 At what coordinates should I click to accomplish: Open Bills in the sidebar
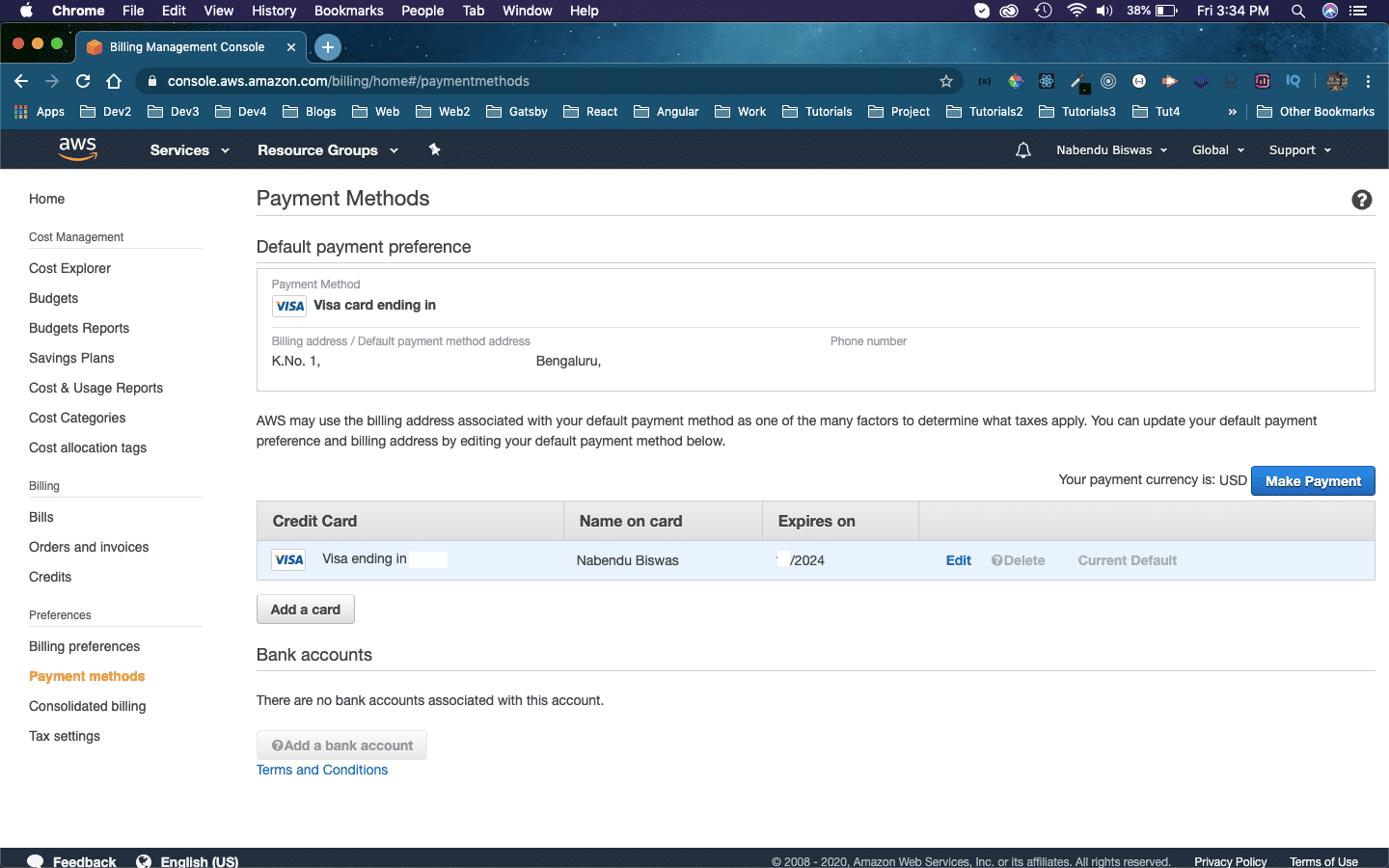click(x=41, y=517)
